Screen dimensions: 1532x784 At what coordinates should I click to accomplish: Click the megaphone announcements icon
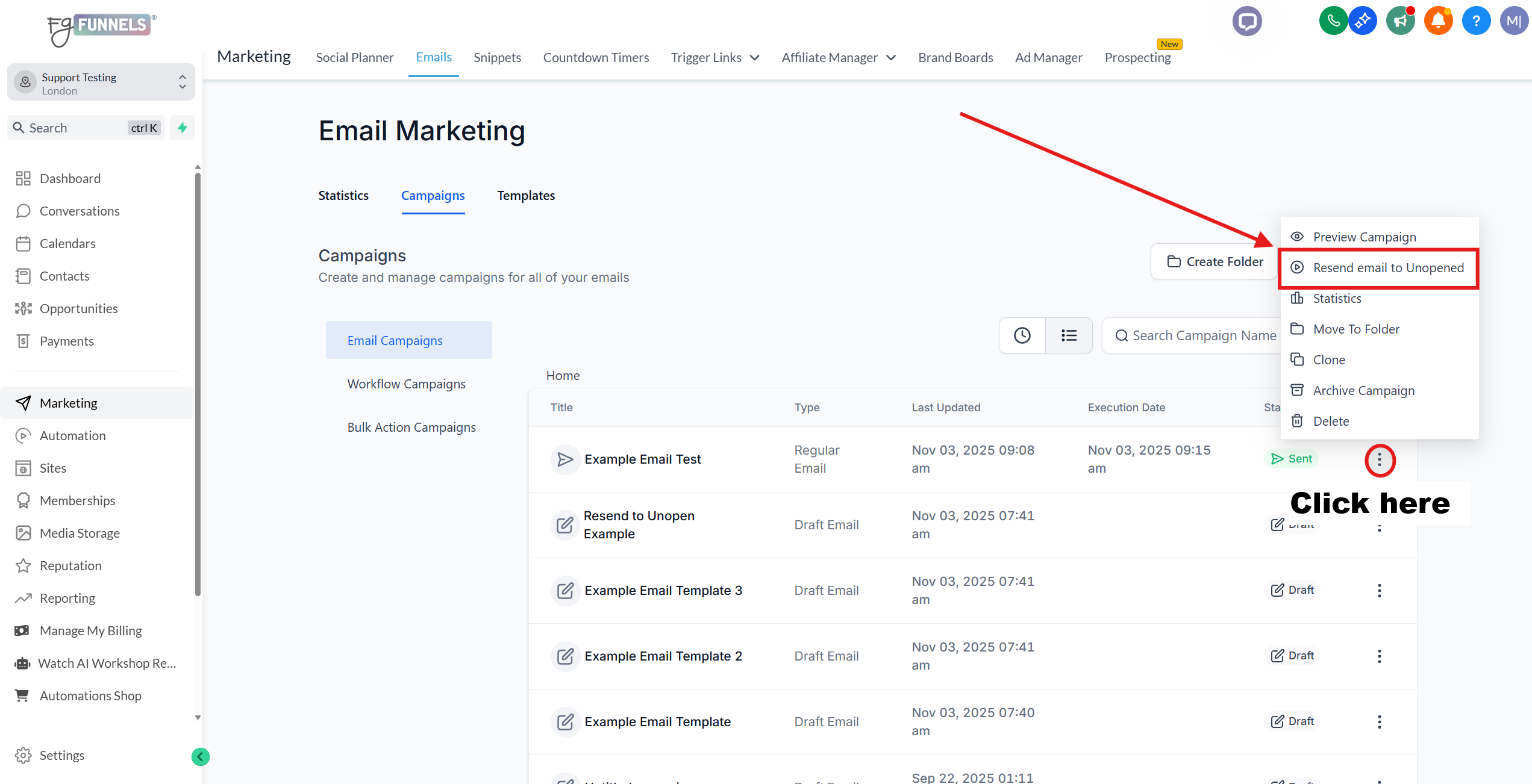(1401, 22)
